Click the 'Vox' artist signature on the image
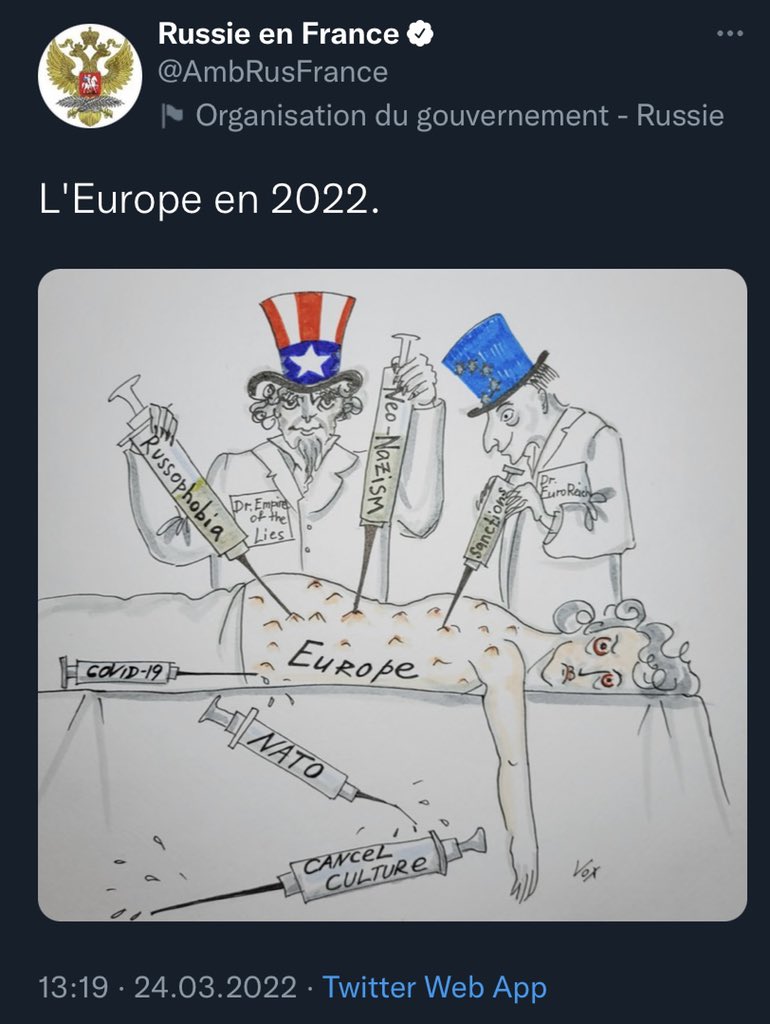 point(586,869)
